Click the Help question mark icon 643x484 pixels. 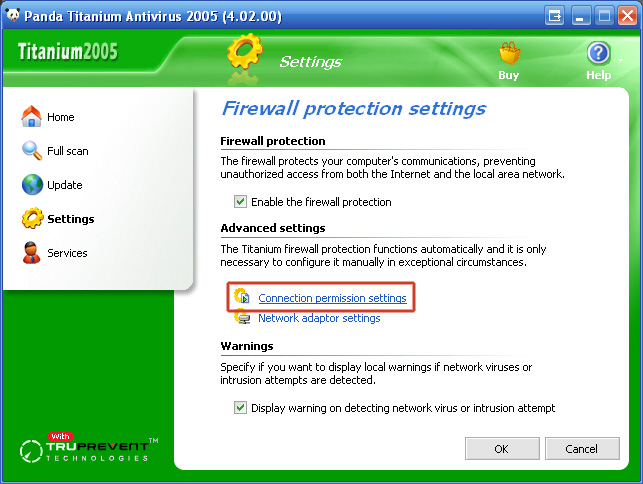coord(599,53)
